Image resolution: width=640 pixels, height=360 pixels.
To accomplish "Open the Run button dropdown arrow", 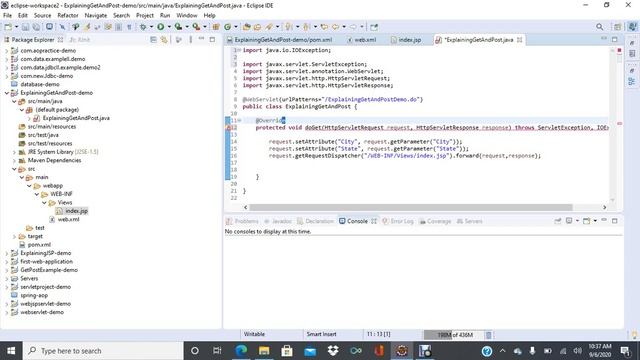I will (169, 27).
